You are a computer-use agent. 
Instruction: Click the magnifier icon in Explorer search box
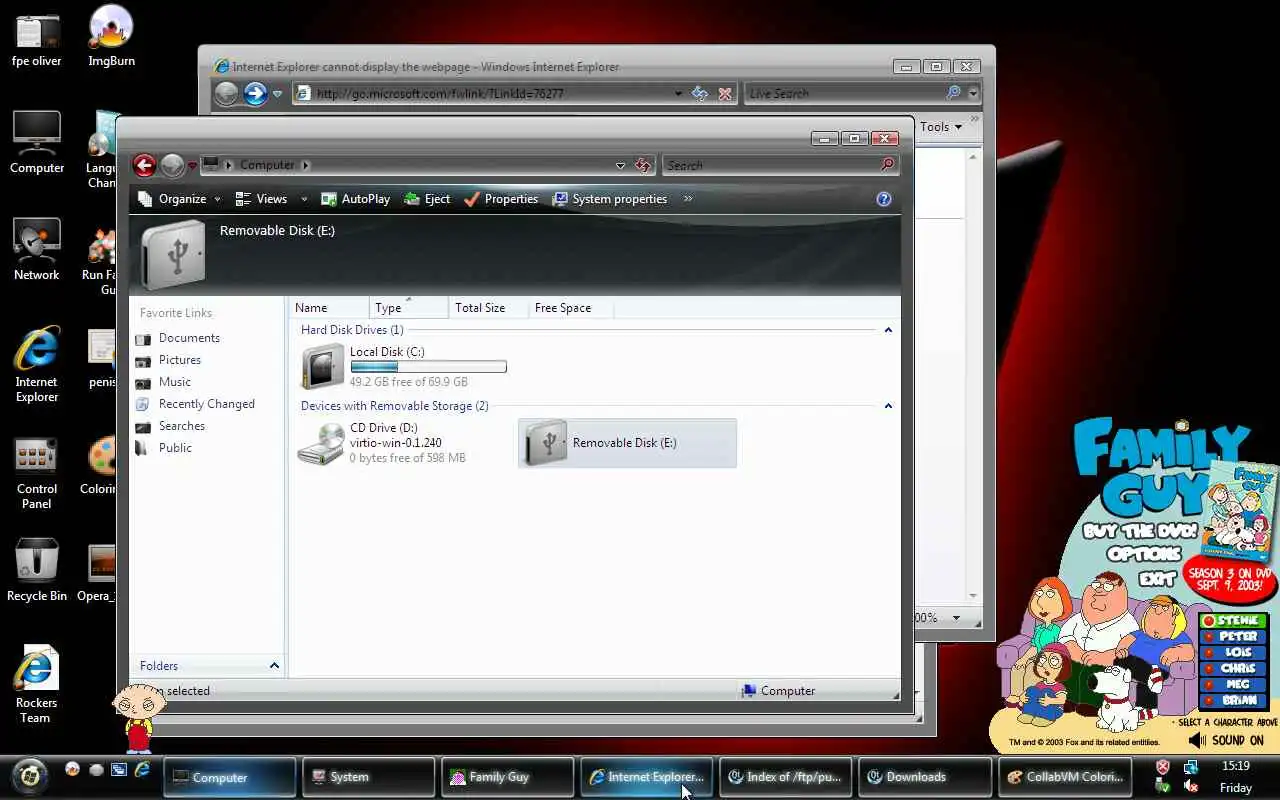click(887, 165)
